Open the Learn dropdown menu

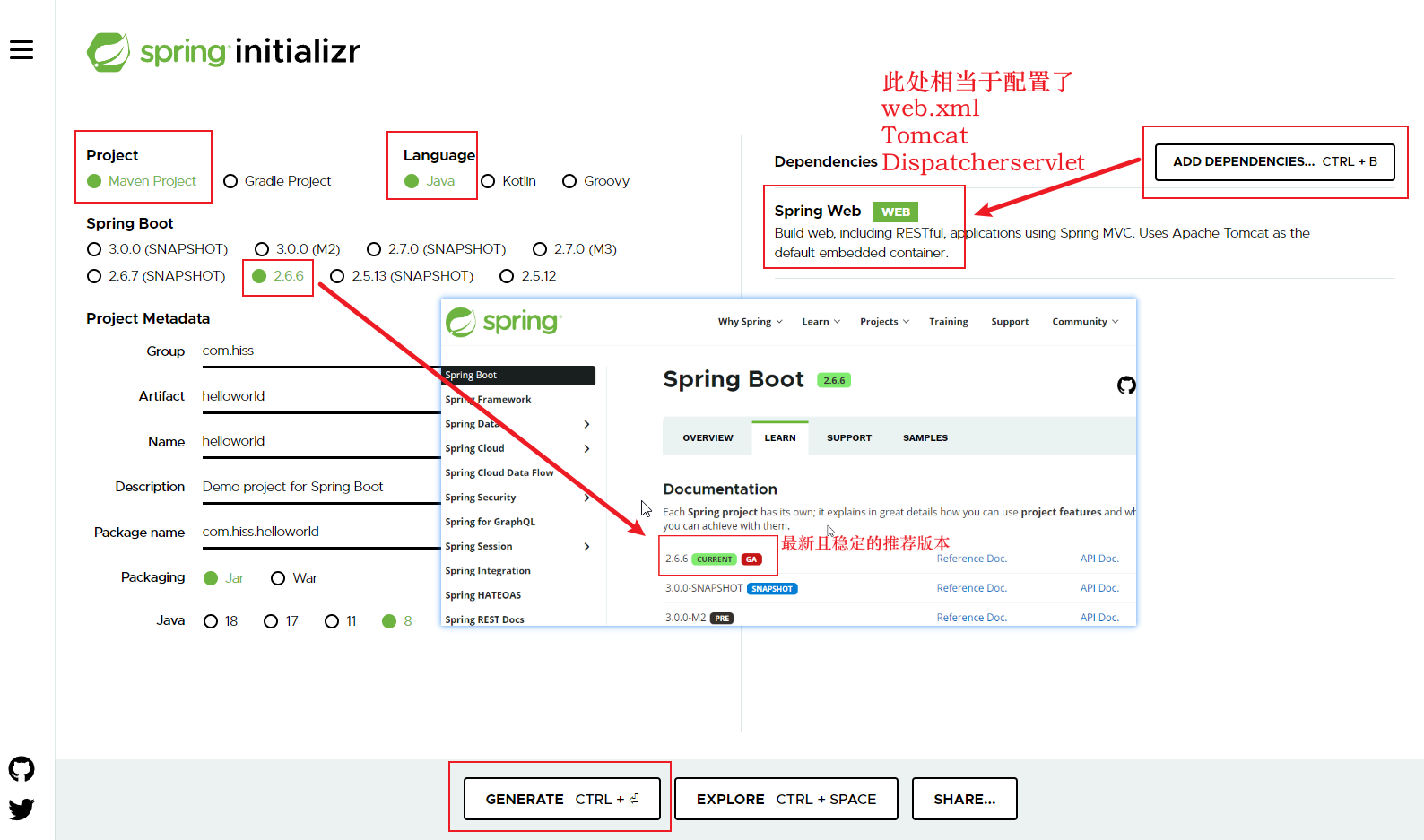(x=821, y=322)
